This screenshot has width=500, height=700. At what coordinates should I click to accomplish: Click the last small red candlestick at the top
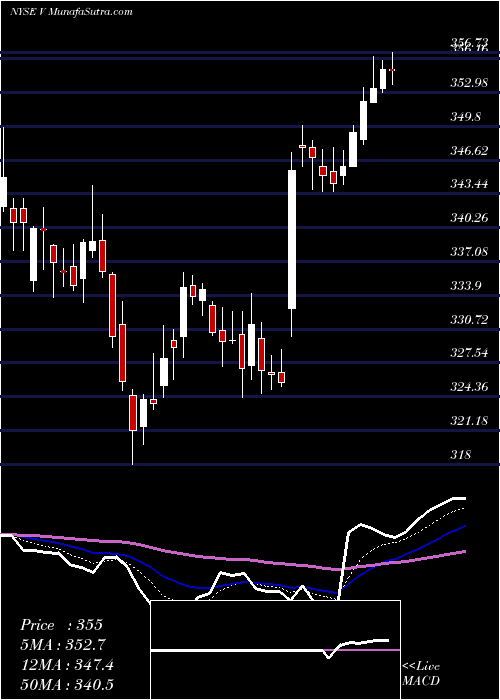point(392,70)
